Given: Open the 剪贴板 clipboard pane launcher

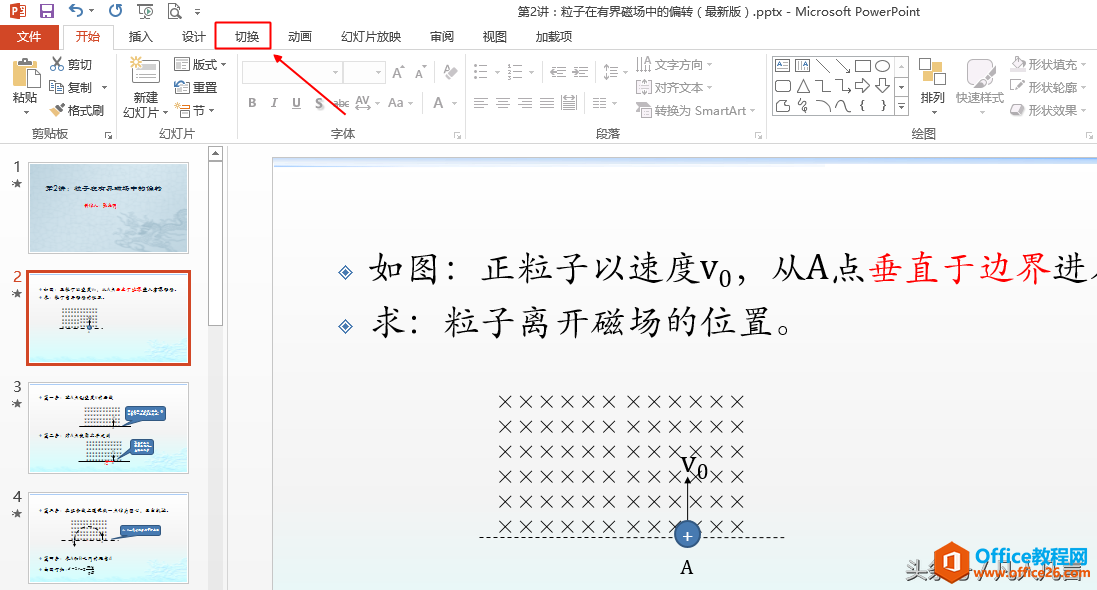Looking at the screenshot, I should tap(108, 135).
